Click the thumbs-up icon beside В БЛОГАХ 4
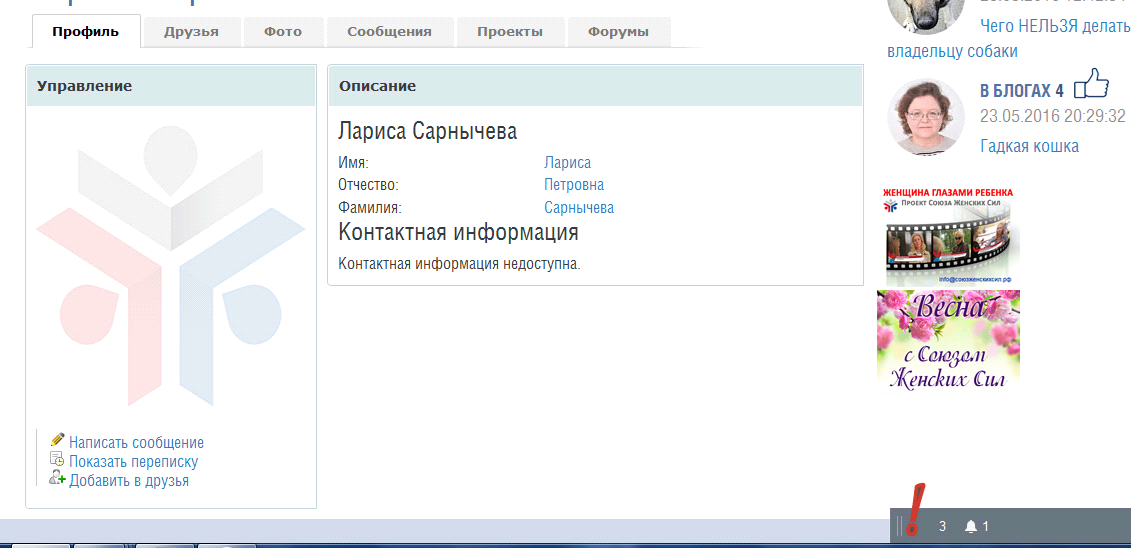1131x548 pixels. (x=1091, y=84)
